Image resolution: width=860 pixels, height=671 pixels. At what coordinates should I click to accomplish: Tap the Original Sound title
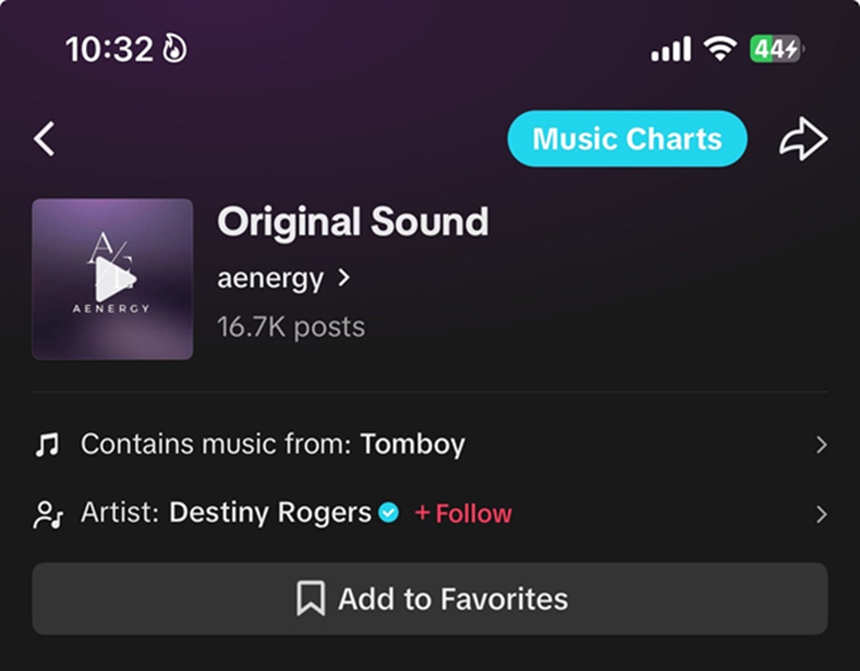click(353, 222)
